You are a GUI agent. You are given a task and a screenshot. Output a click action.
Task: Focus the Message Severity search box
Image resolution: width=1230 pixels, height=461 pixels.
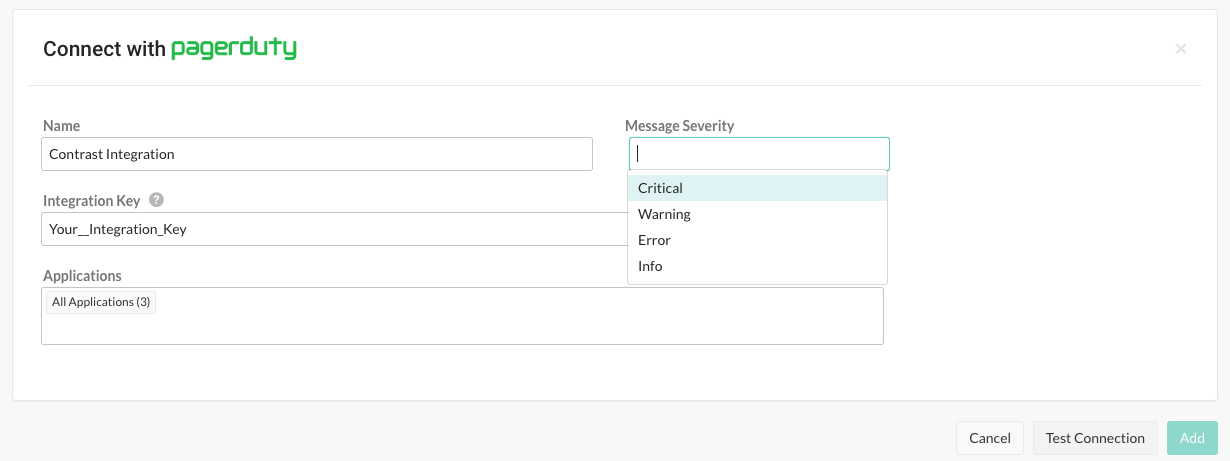click(x=759, y=154)
